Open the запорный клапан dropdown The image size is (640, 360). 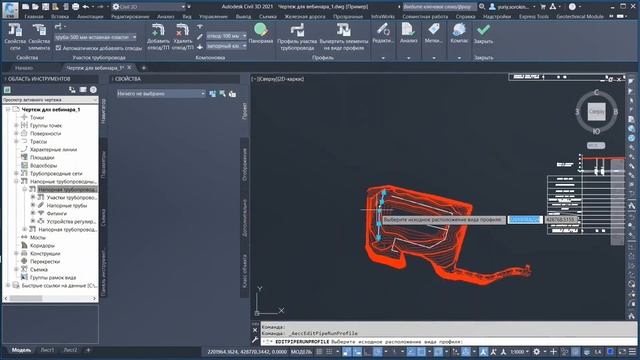[226, 46]
